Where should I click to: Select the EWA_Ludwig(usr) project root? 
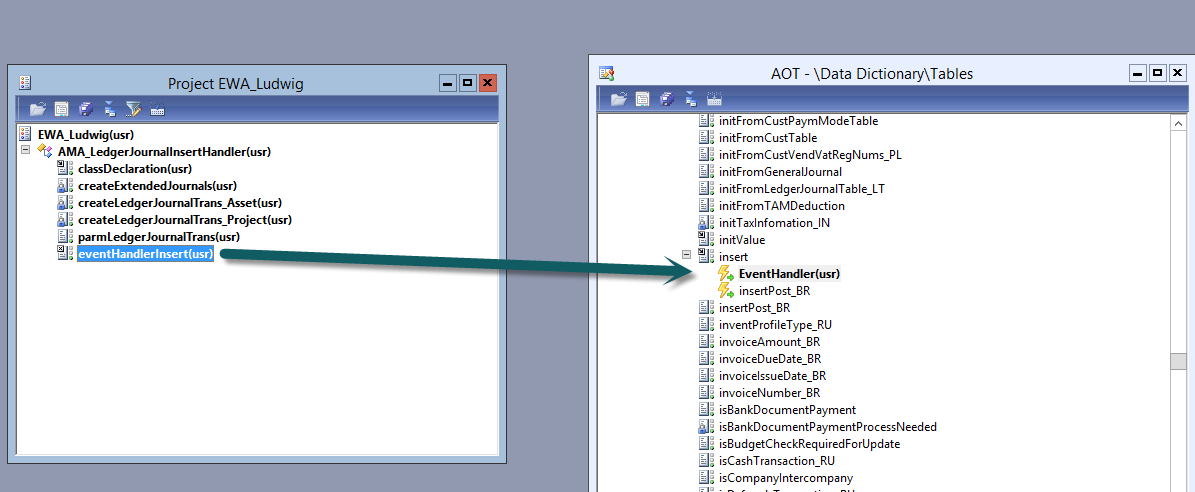click(x=85, y=134)
